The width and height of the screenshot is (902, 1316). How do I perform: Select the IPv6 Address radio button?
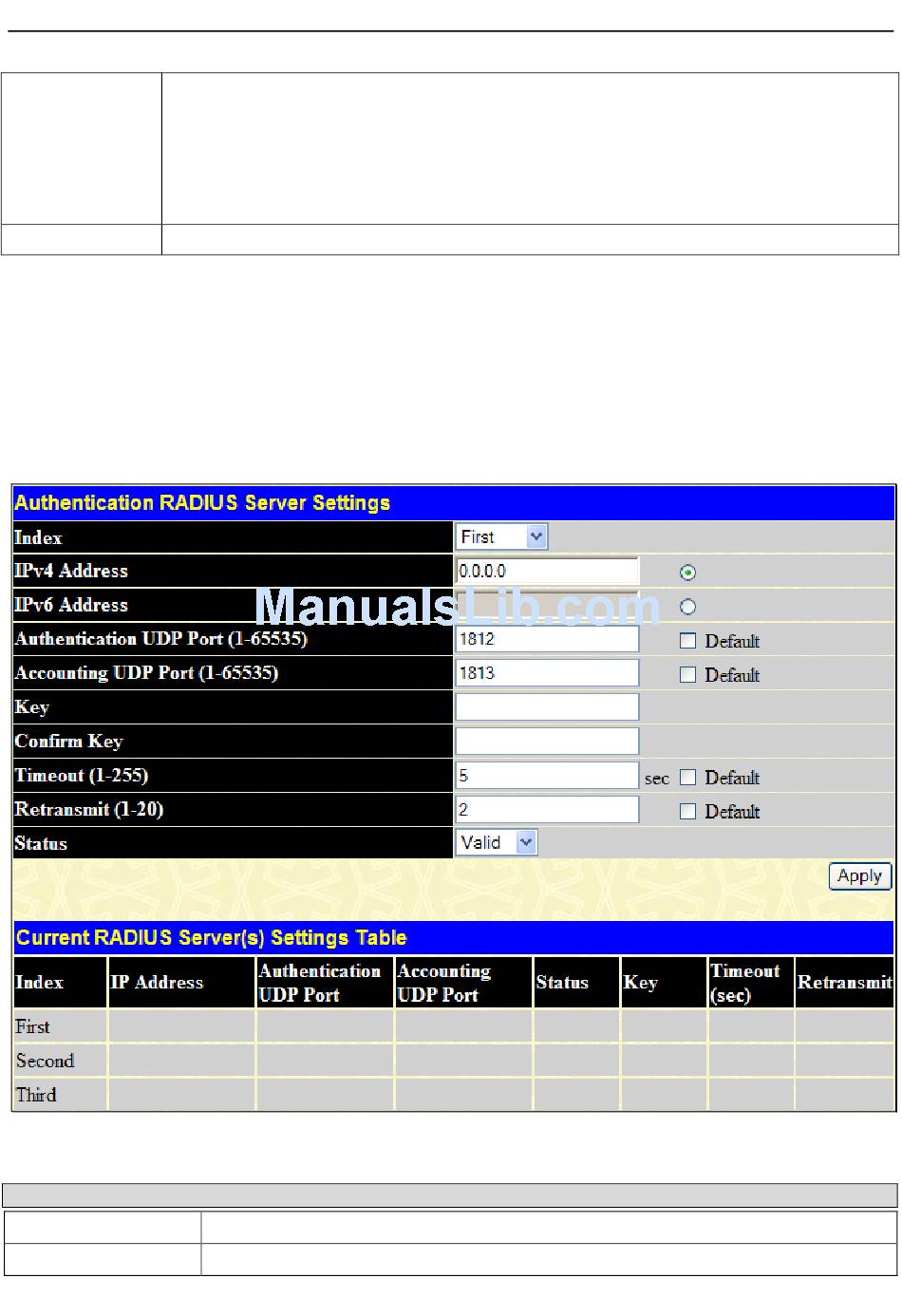(x=687, y=607)
